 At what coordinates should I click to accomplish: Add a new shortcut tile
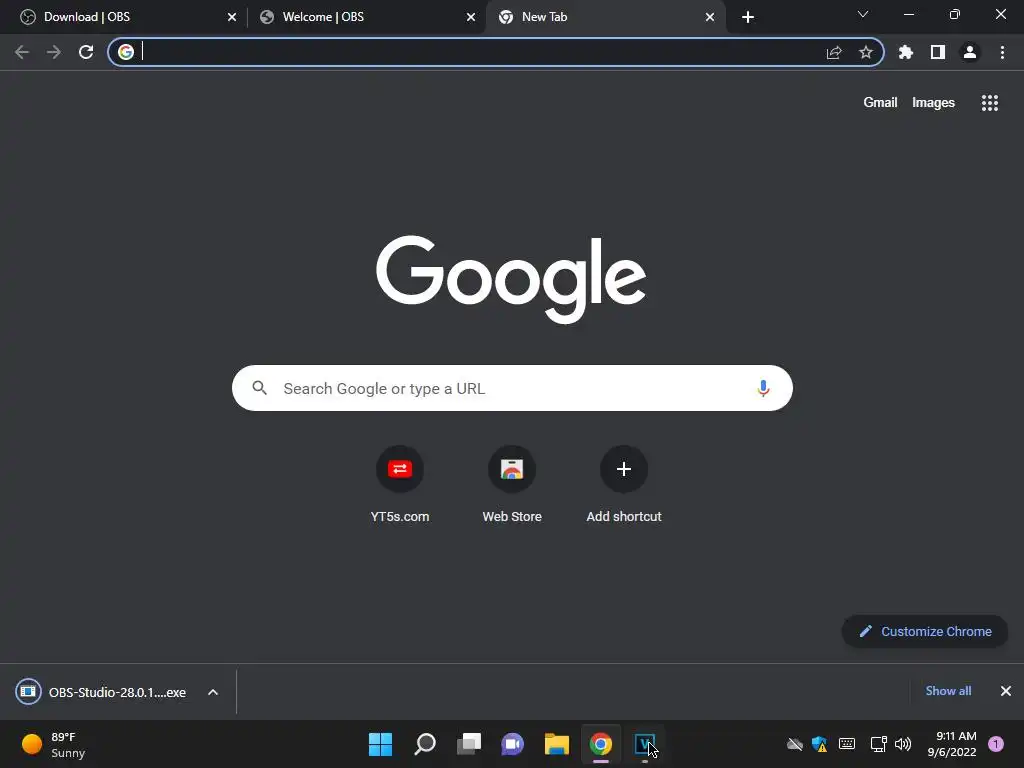pyautogui.click(x=624, y=485)
